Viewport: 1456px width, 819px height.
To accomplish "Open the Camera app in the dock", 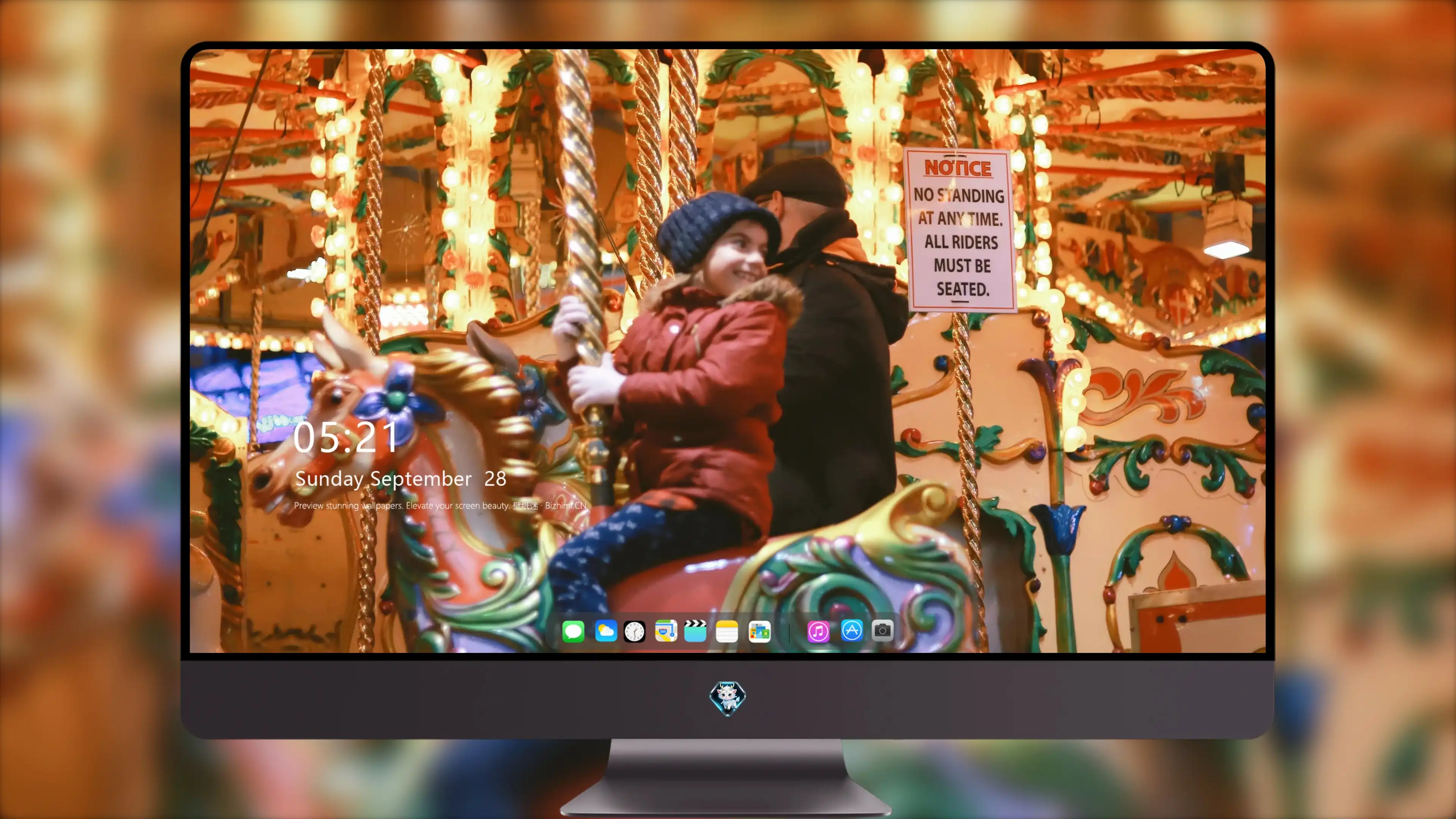I will pyautogui.click(x=882, y=631).
